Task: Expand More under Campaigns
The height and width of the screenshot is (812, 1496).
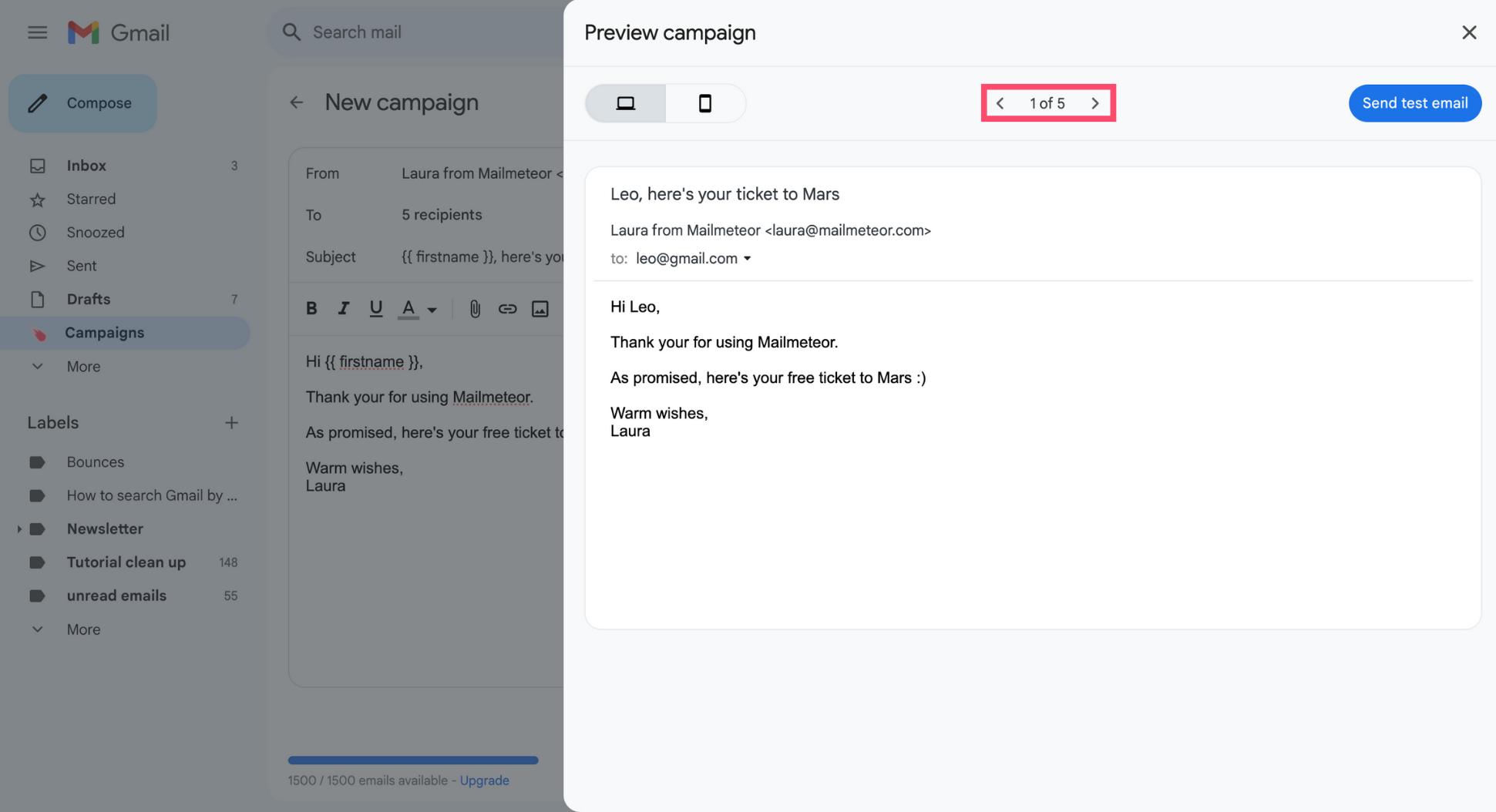Action: 125,367
